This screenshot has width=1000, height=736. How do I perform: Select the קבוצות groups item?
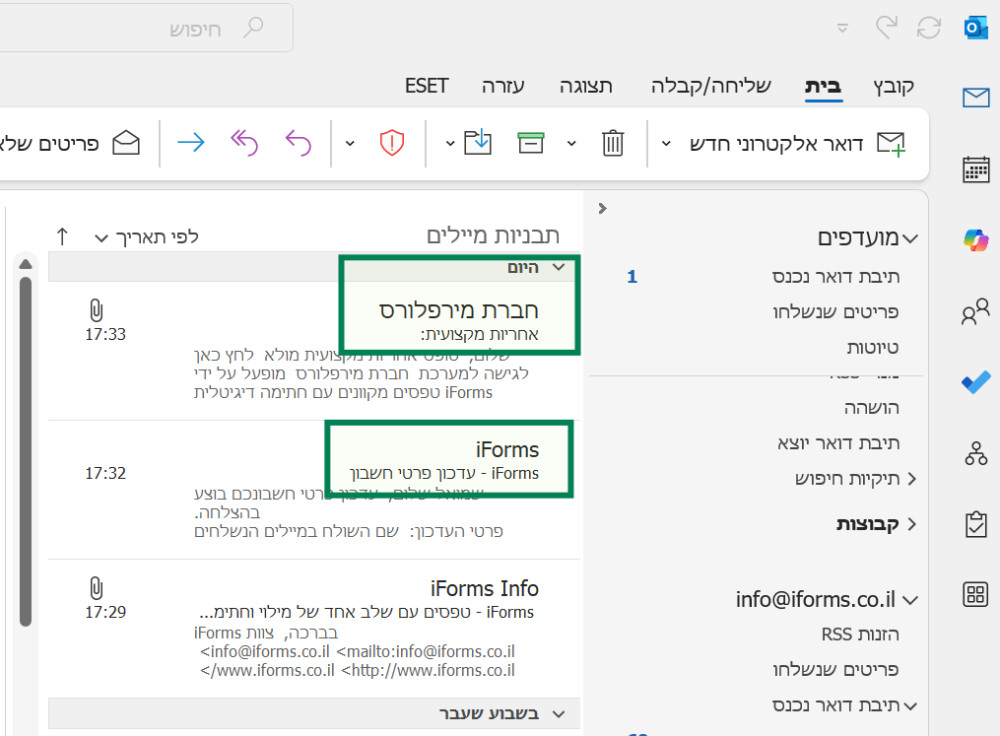[x=867, y=524]
